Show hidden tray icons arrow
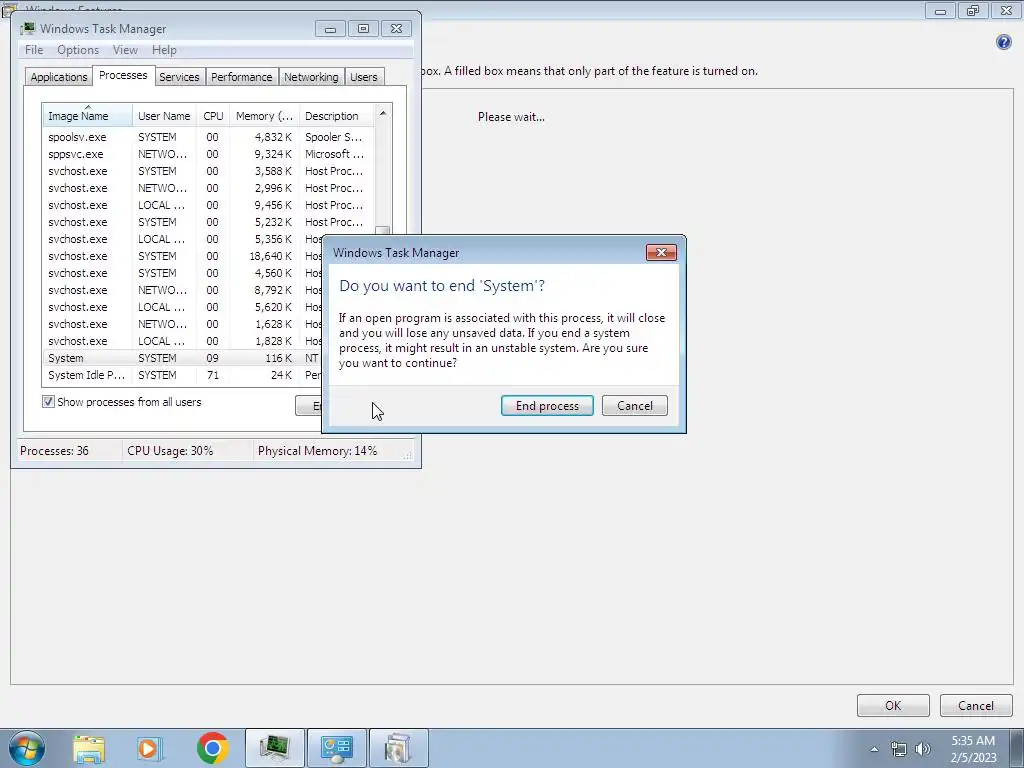 874,749
